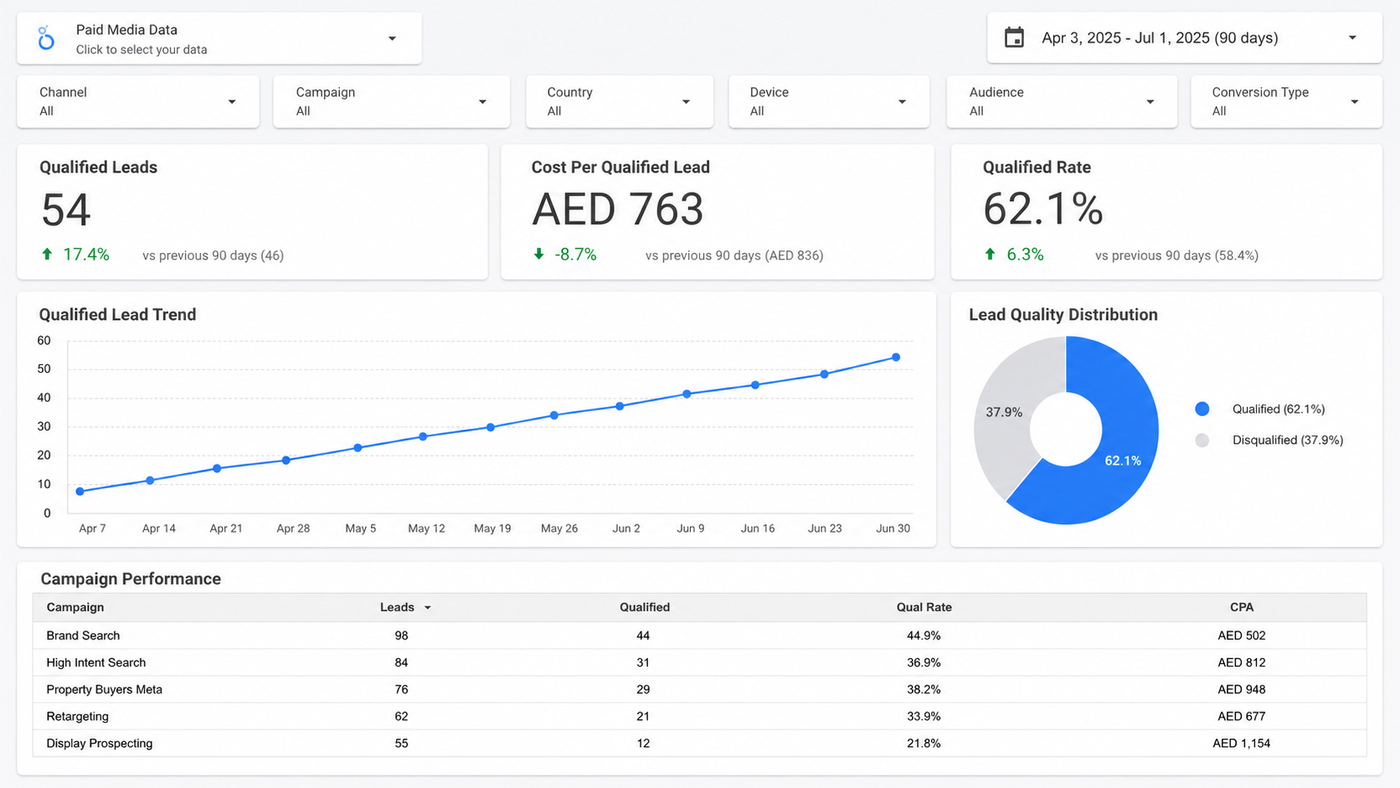1400x788 pixels.
Task: Open the Paid Media Data source selector
Action: [x=219, y=39]
